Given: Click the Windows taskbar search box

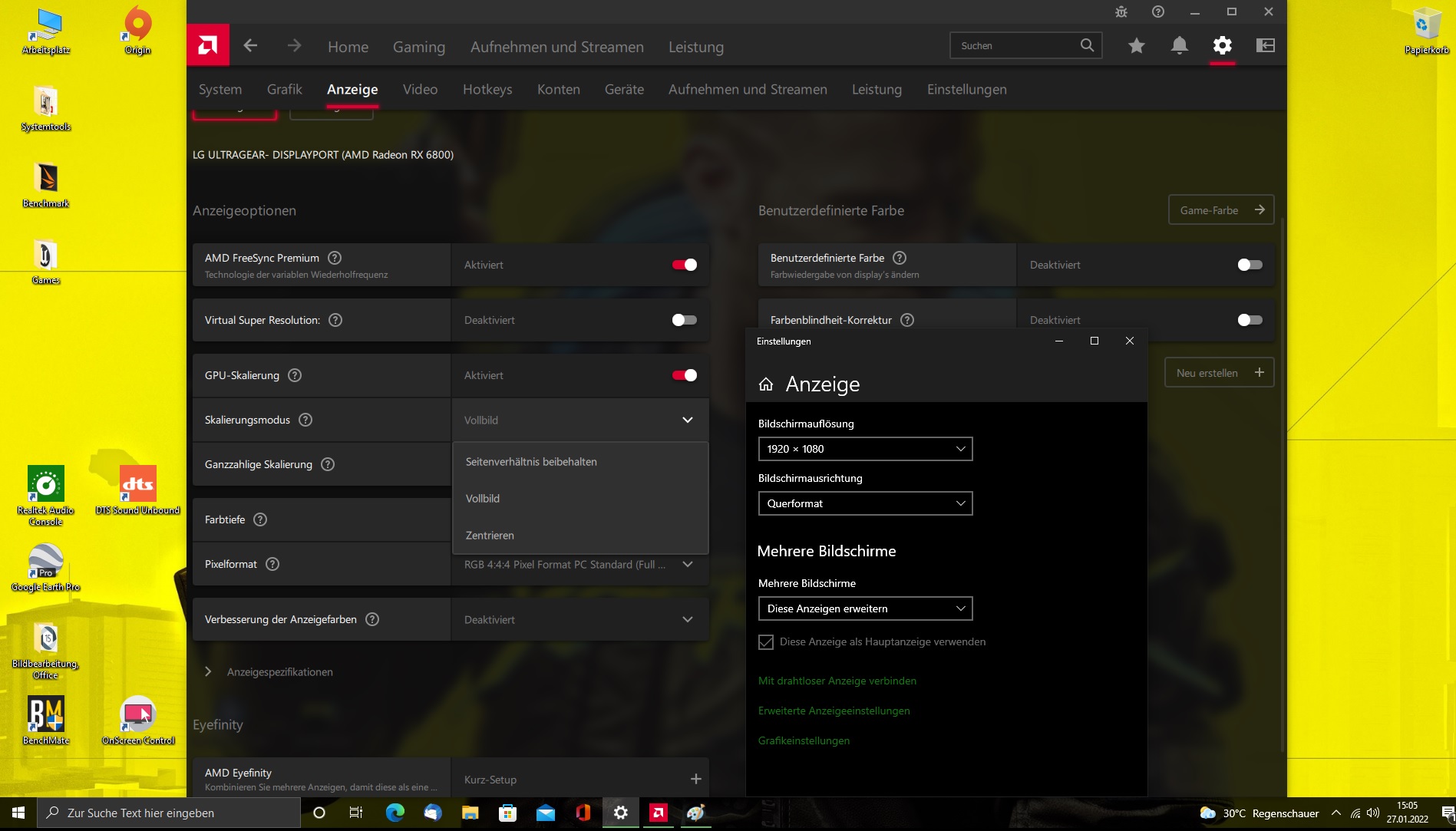Looking at the screenshot, I should [x=169, y=813].
